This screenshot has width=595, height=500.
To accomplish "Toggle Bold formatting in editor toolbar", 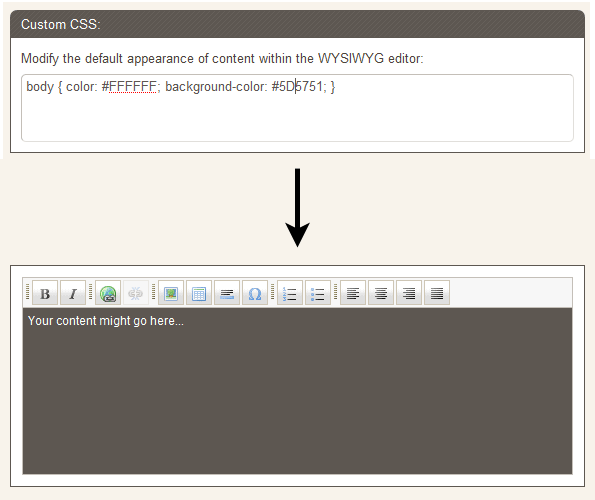I will click(45, 293).
